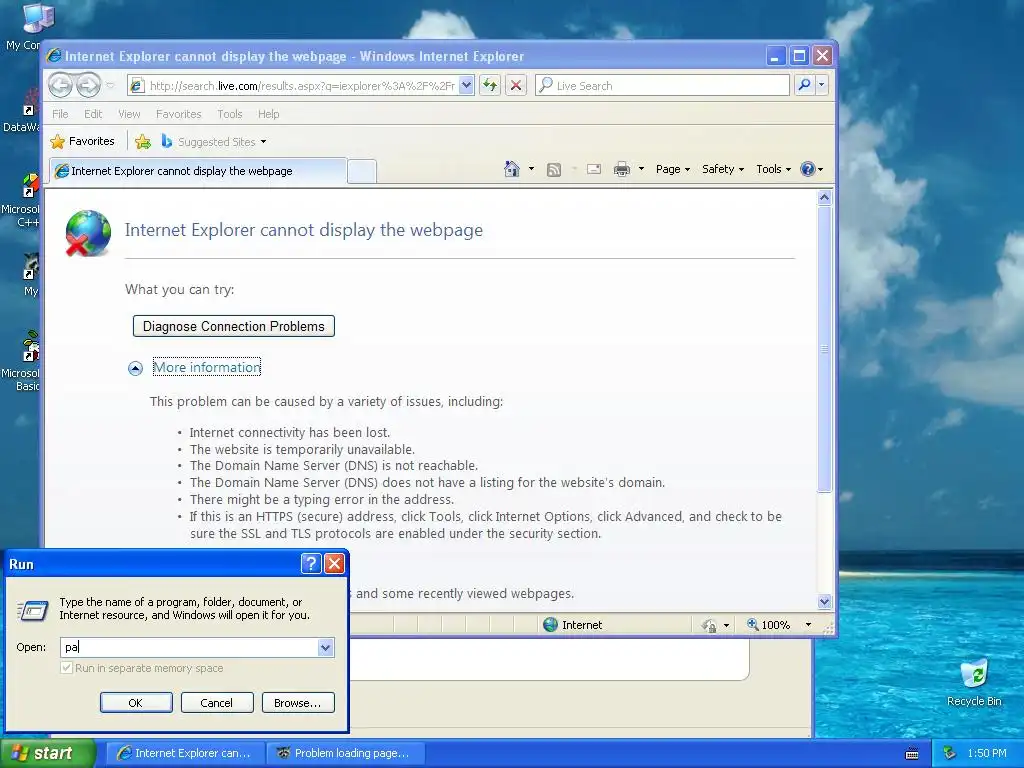Click Browse... in the Run dialog

click(x=298, y=703)
